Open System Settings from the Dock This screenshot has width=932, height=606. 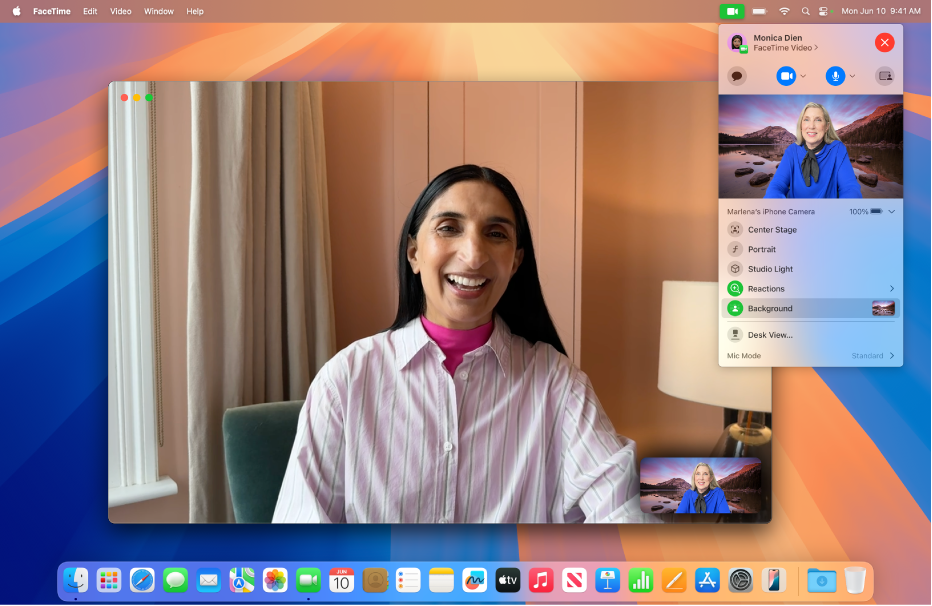(x=741, y=580)
